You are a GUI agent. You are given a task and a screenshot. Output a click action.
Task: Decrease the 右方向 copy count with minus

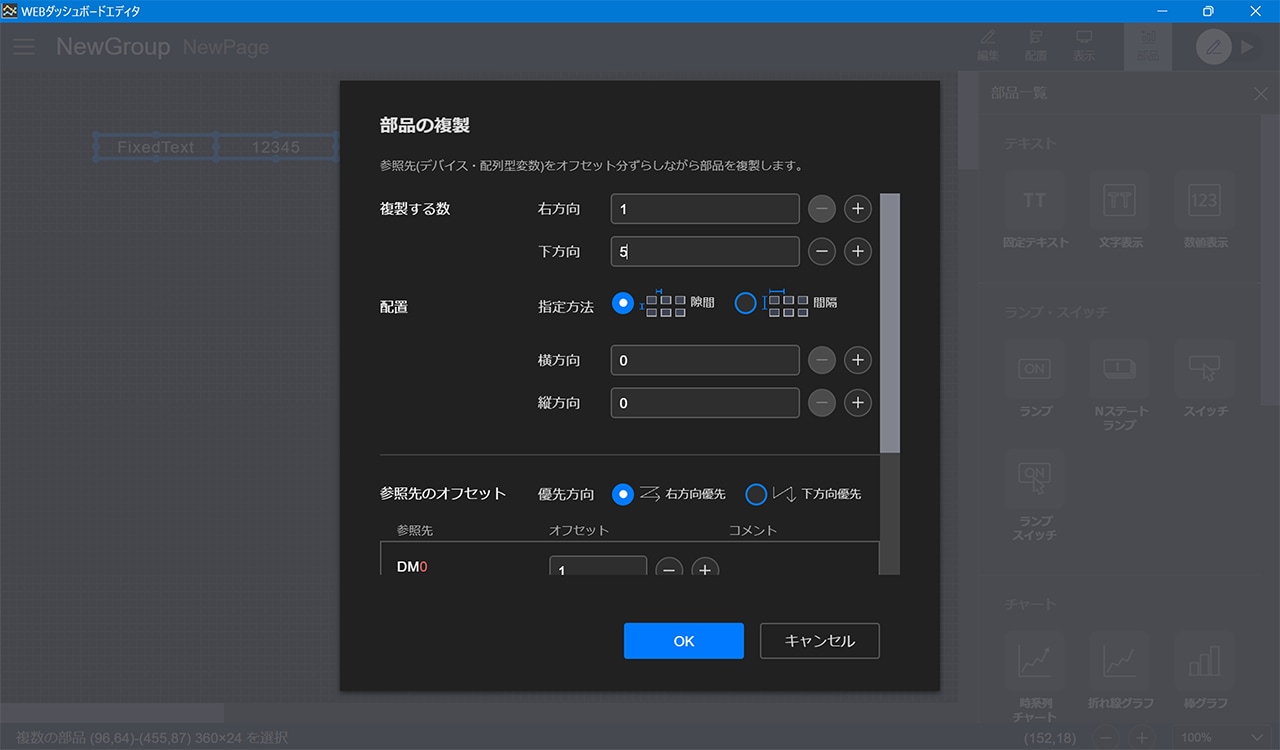pyautogui.click(x=822, y=209)
